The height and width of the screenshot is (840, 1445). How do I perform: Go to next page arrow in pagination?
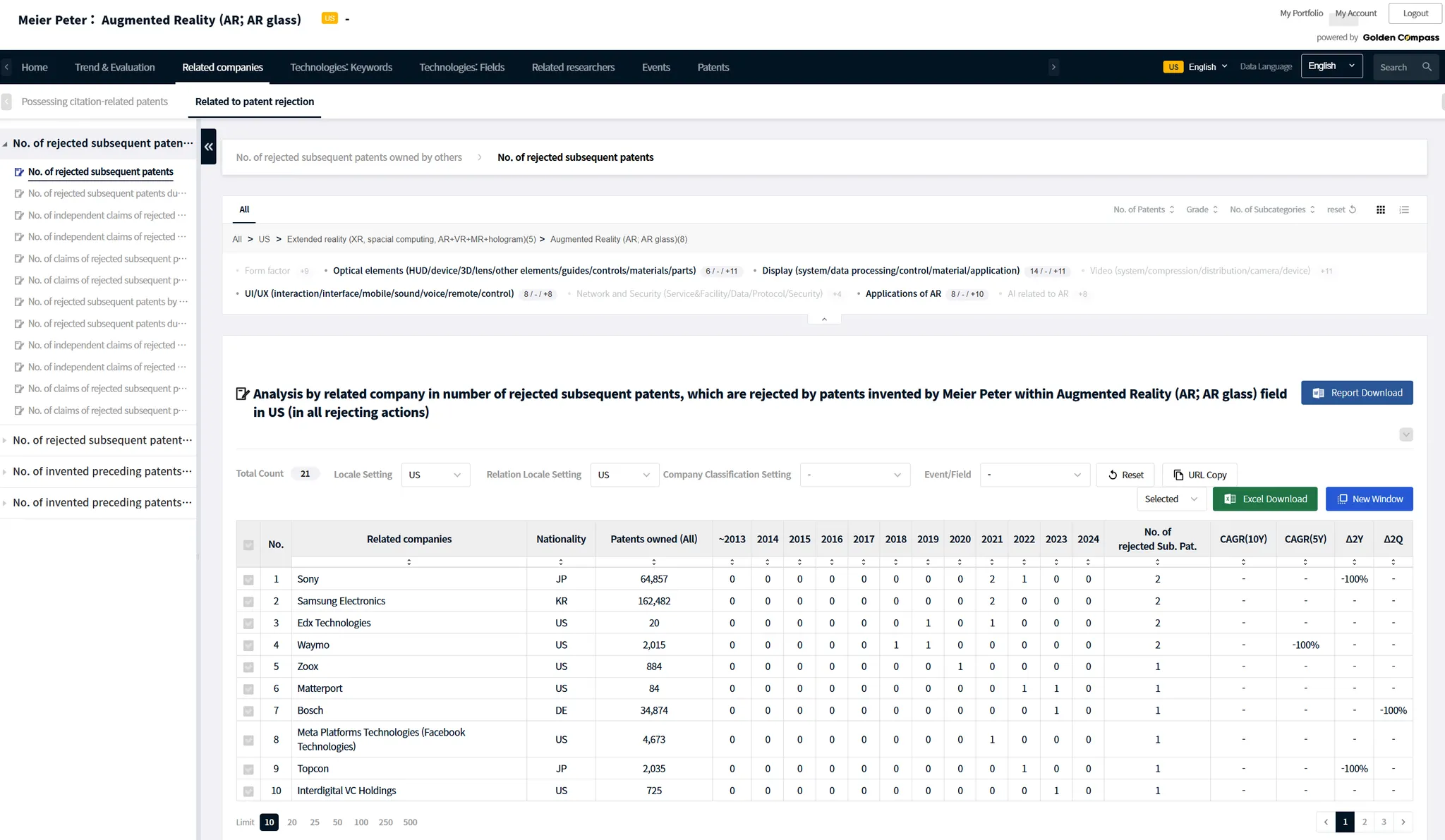1403,822
